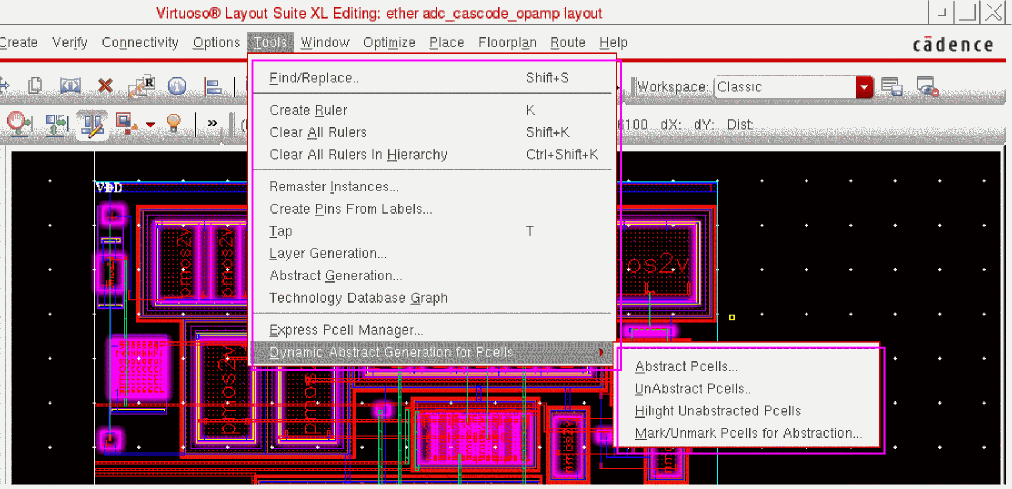This screenshot has height=489, width=1012.
Task: Select Tap from Tools menu
Action: pyautogui.click(x=432, y=231)
